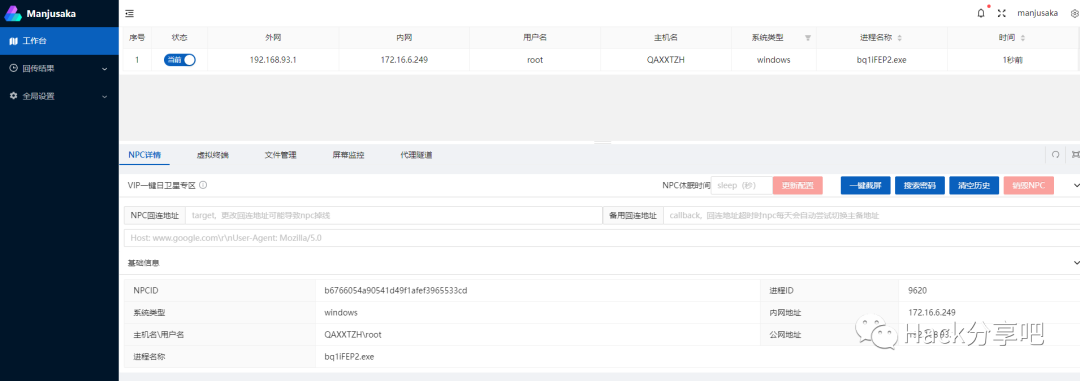1080x381 pixels.
Task: Focus the NPC回连地址 target input field
Action: (x=393, y=216)
